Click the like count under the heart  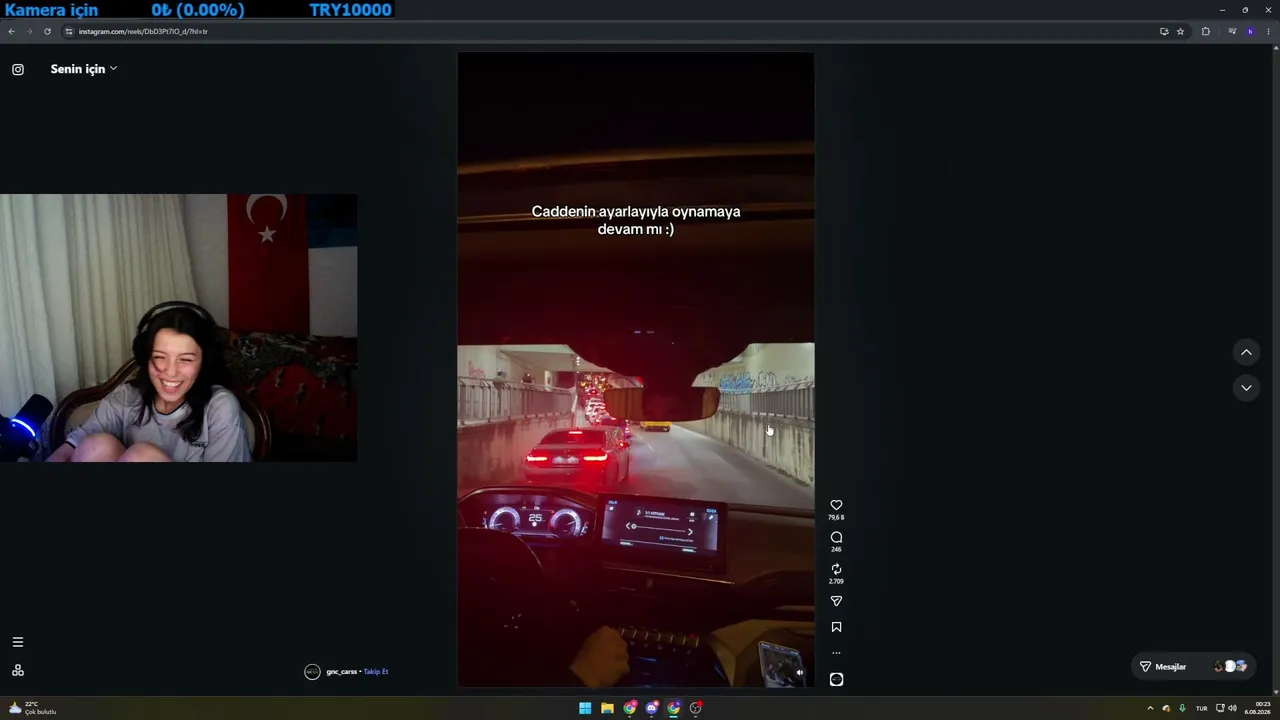coord(836,518)
